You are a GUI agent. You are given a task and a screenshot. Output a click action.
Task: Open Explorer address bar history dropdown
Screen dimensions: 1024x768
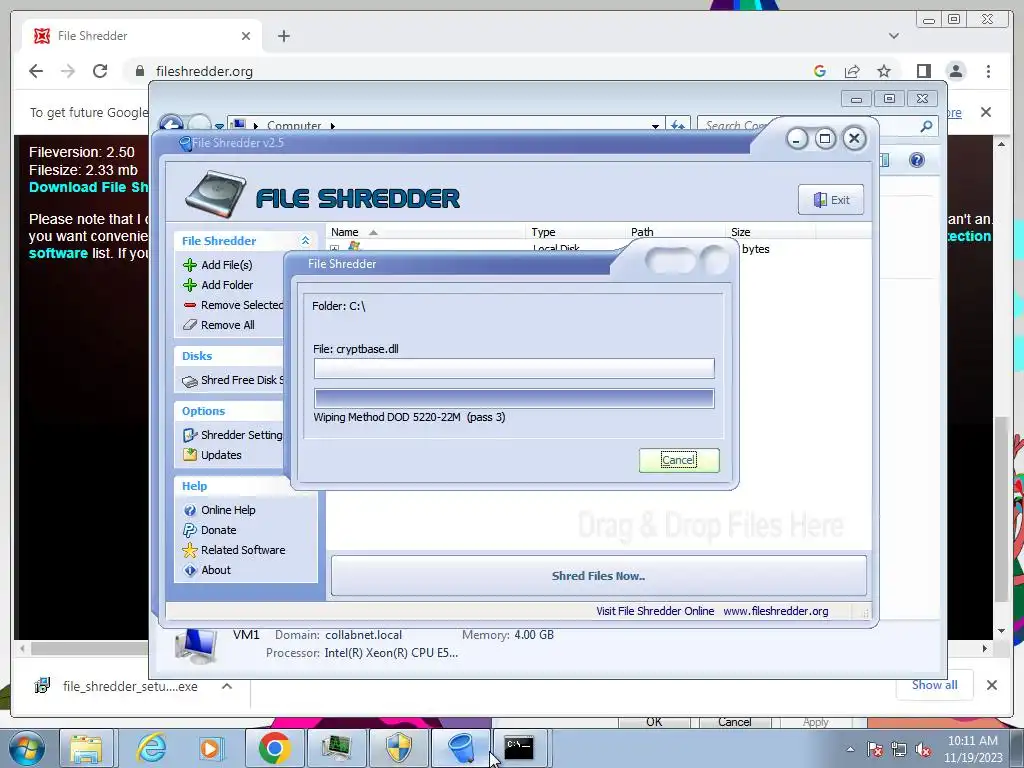pyautogui.click(x=655, y=125)
